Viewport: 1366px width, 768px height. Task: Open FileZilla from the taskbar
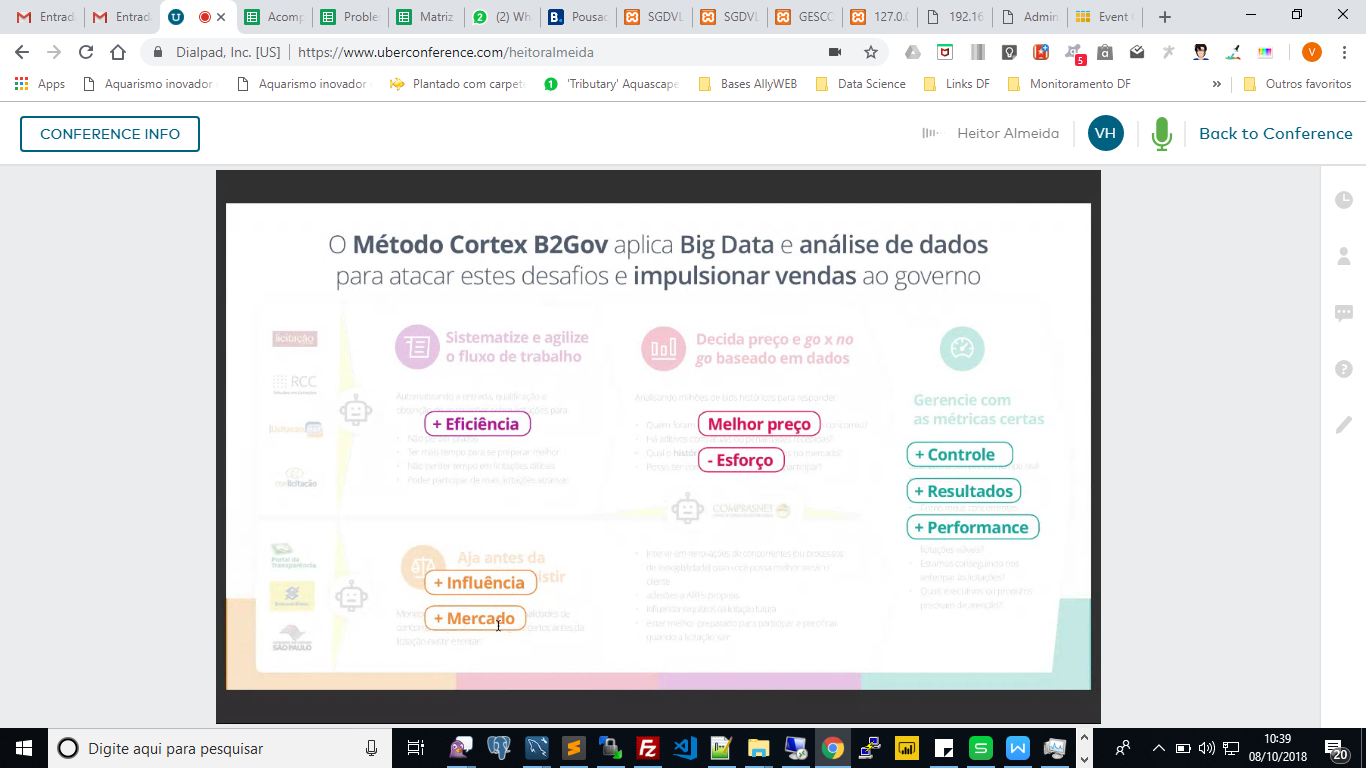pos(647,748)
